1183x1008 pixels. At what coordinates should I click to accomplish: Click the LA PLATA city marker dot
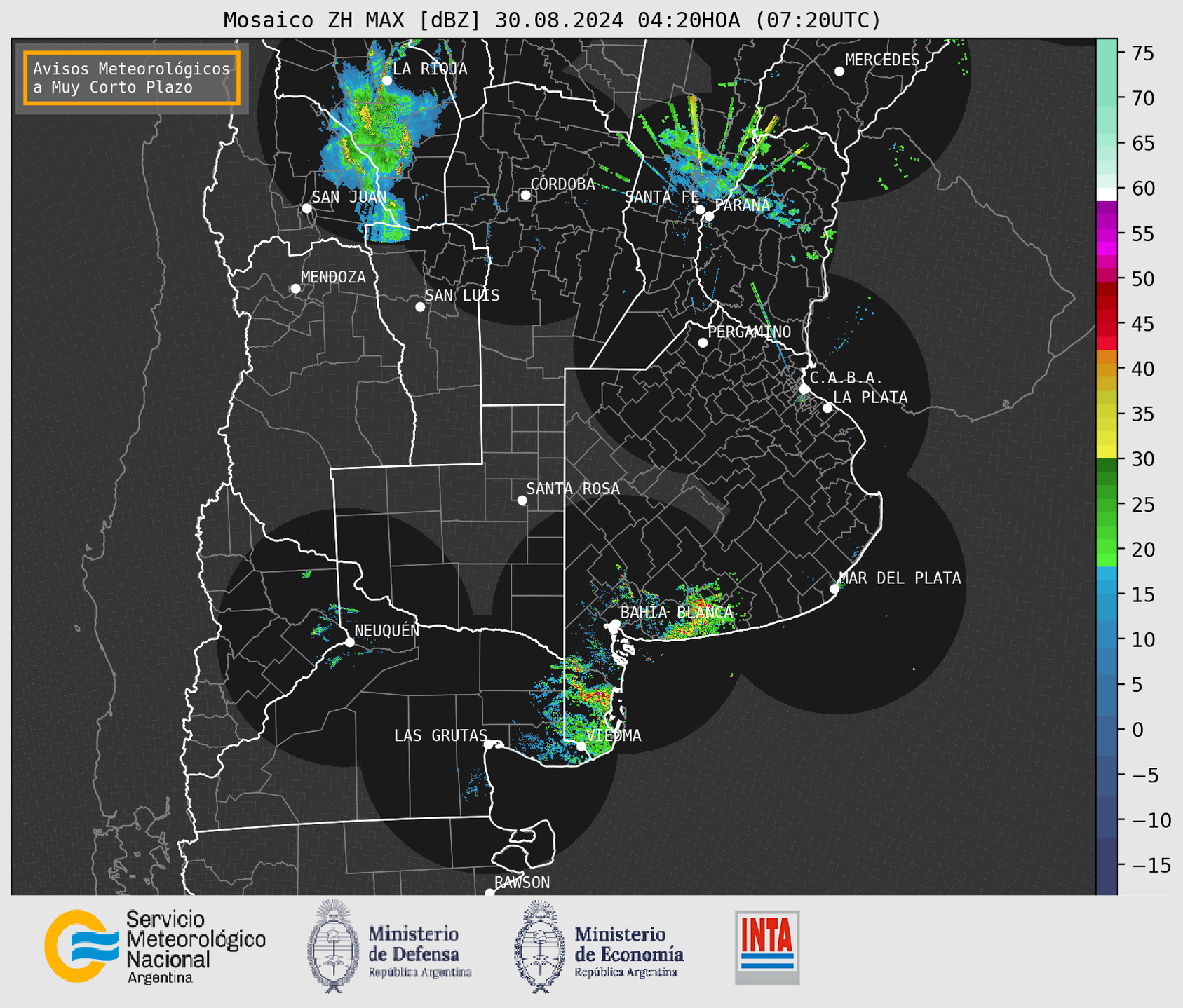click(x=827, y=408)
